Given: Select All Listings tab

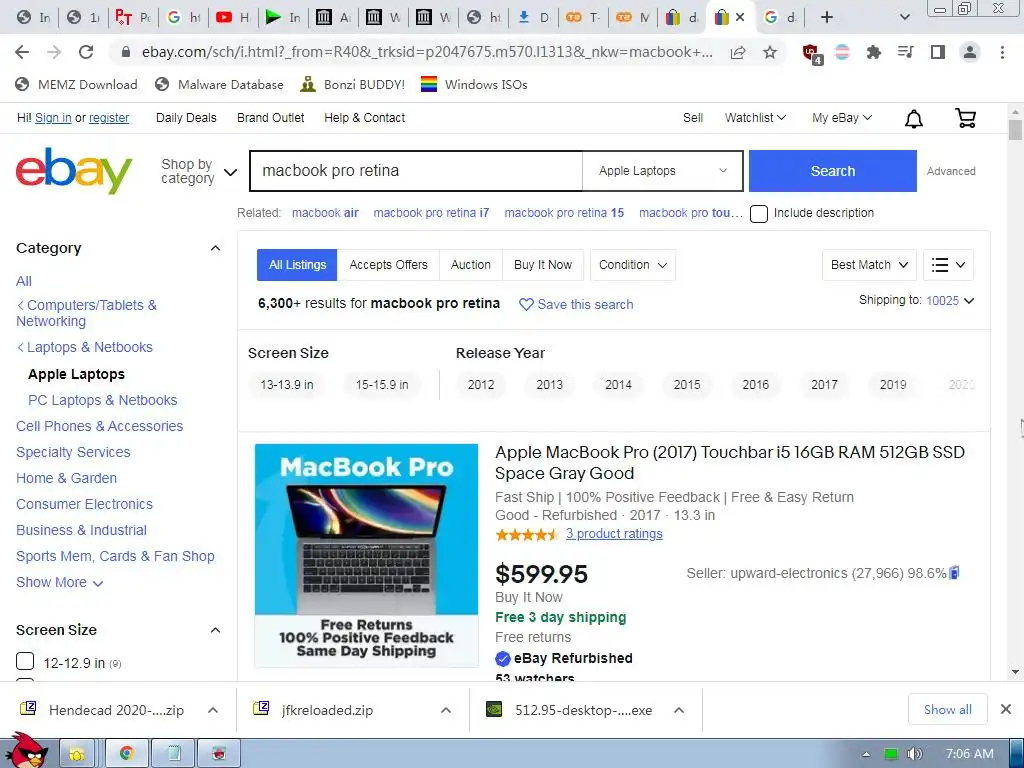Looking at the screenshot, I should point(297,265).
